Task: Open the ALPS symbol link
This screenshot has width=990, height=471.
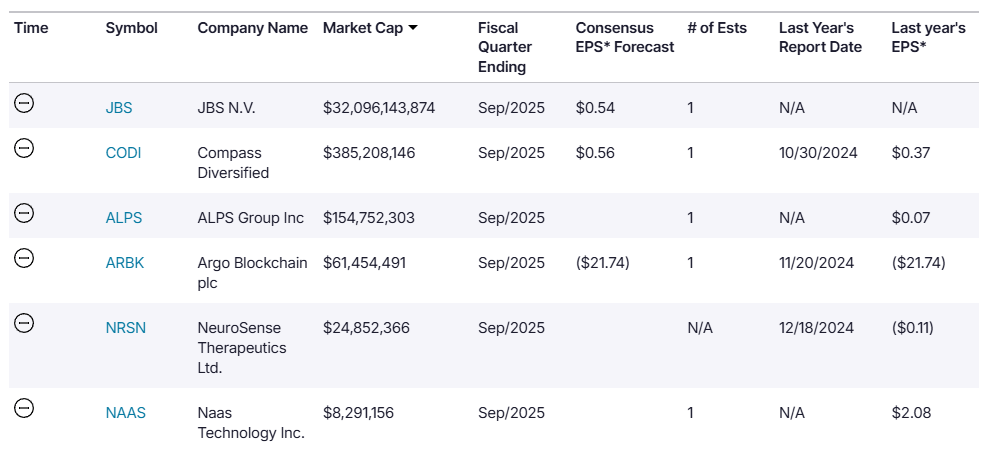Action: (x=123, y=218)
